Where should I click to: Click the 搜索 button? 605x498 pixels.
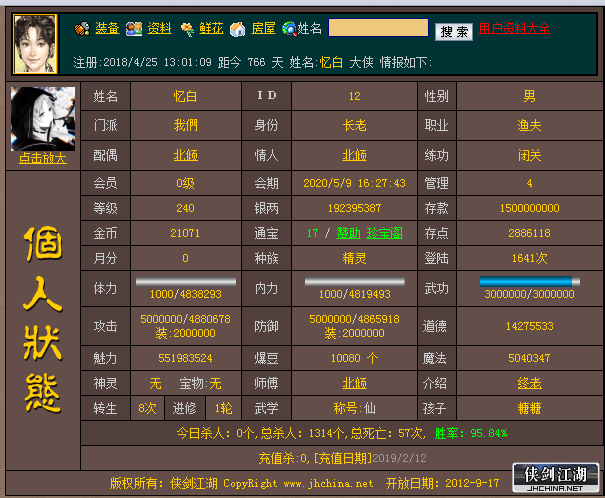tap(454, 32)
